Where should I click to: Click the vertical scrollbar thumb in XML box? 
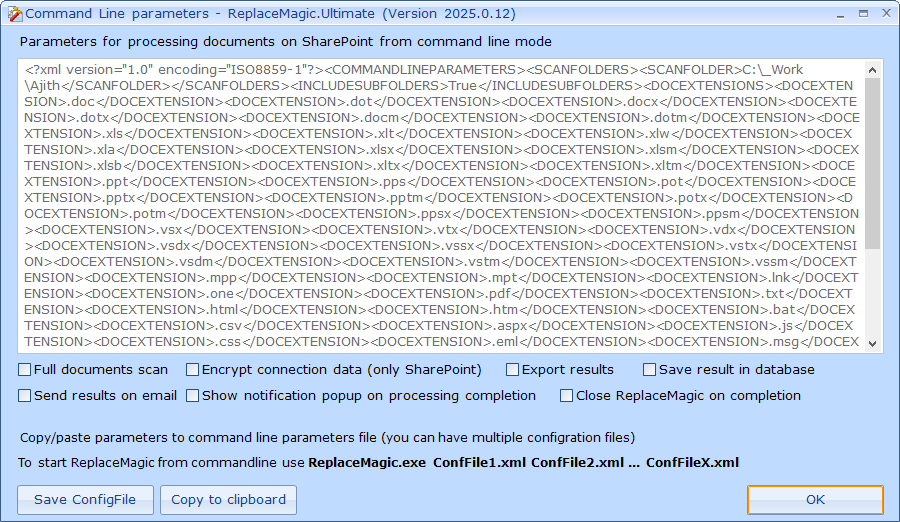click(x=873, y=160)
